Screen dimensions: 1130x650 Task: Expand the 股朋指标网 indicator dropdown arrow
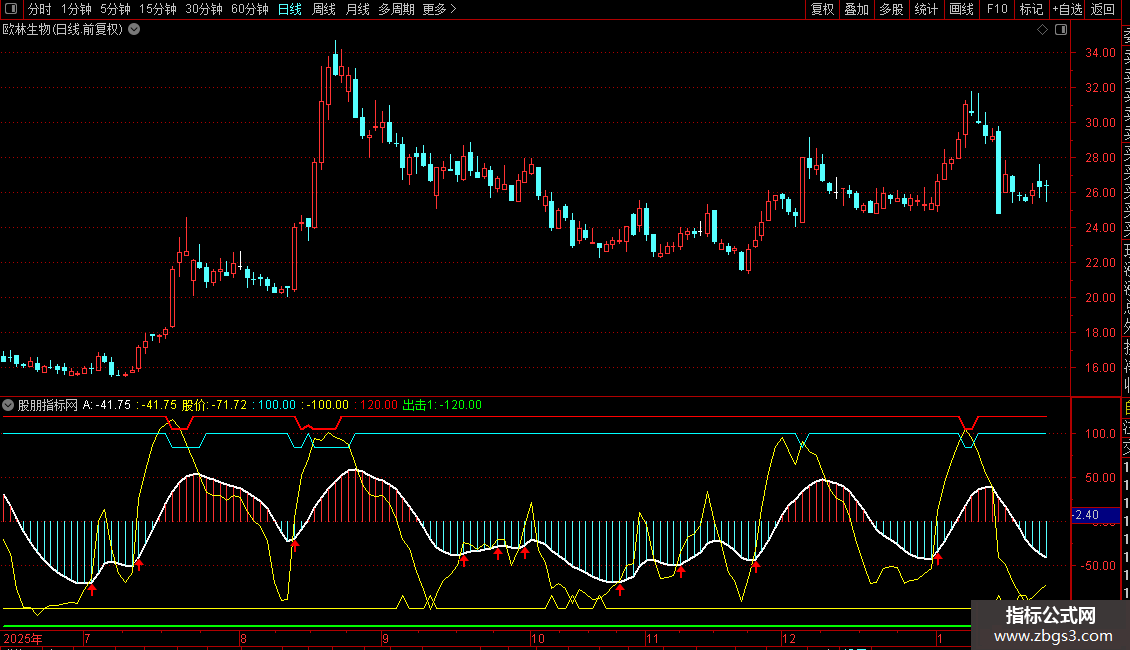9,405
